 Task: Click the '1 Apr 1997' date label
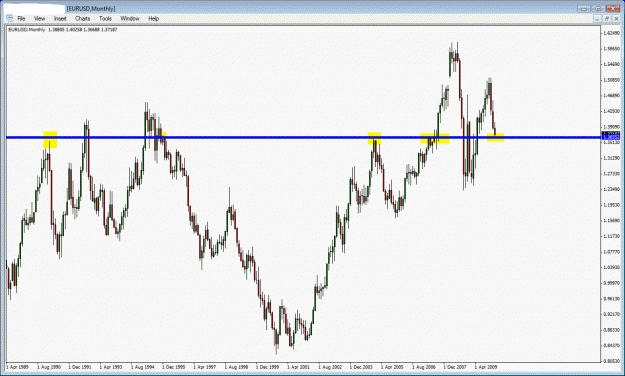205,367
